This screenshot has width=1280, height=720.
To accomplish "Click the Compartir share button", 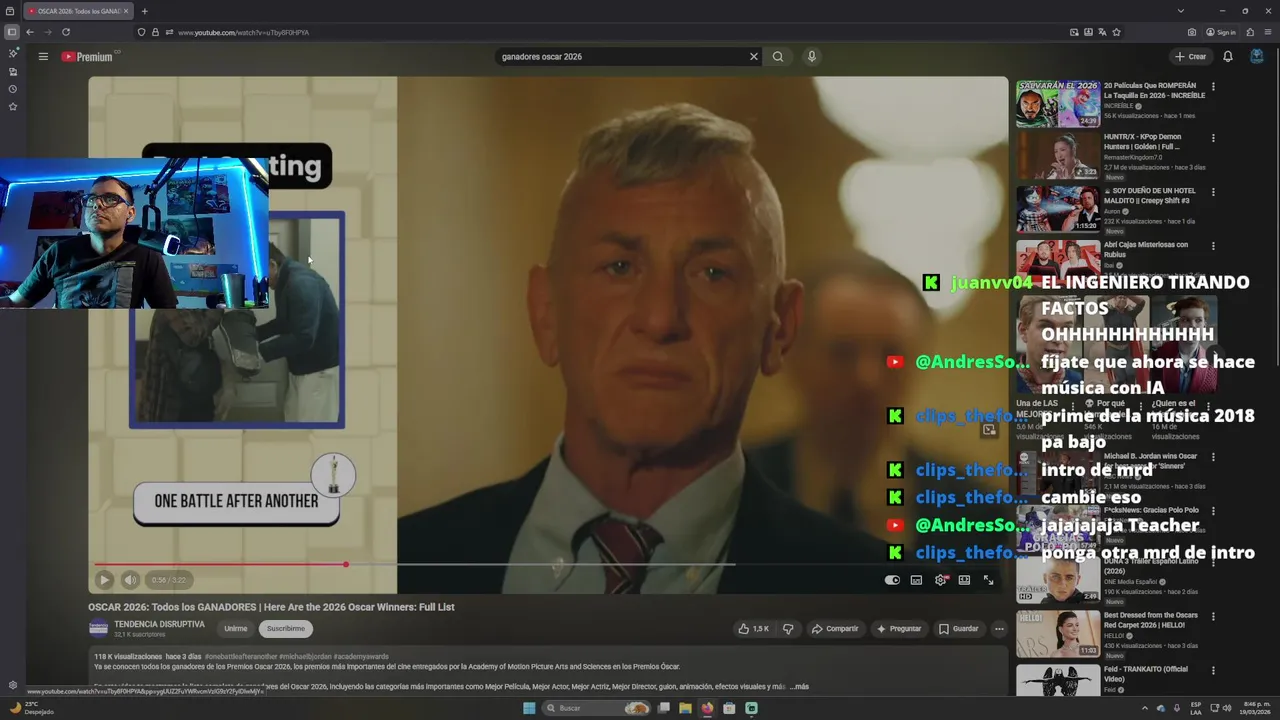I will coord(835,629).
